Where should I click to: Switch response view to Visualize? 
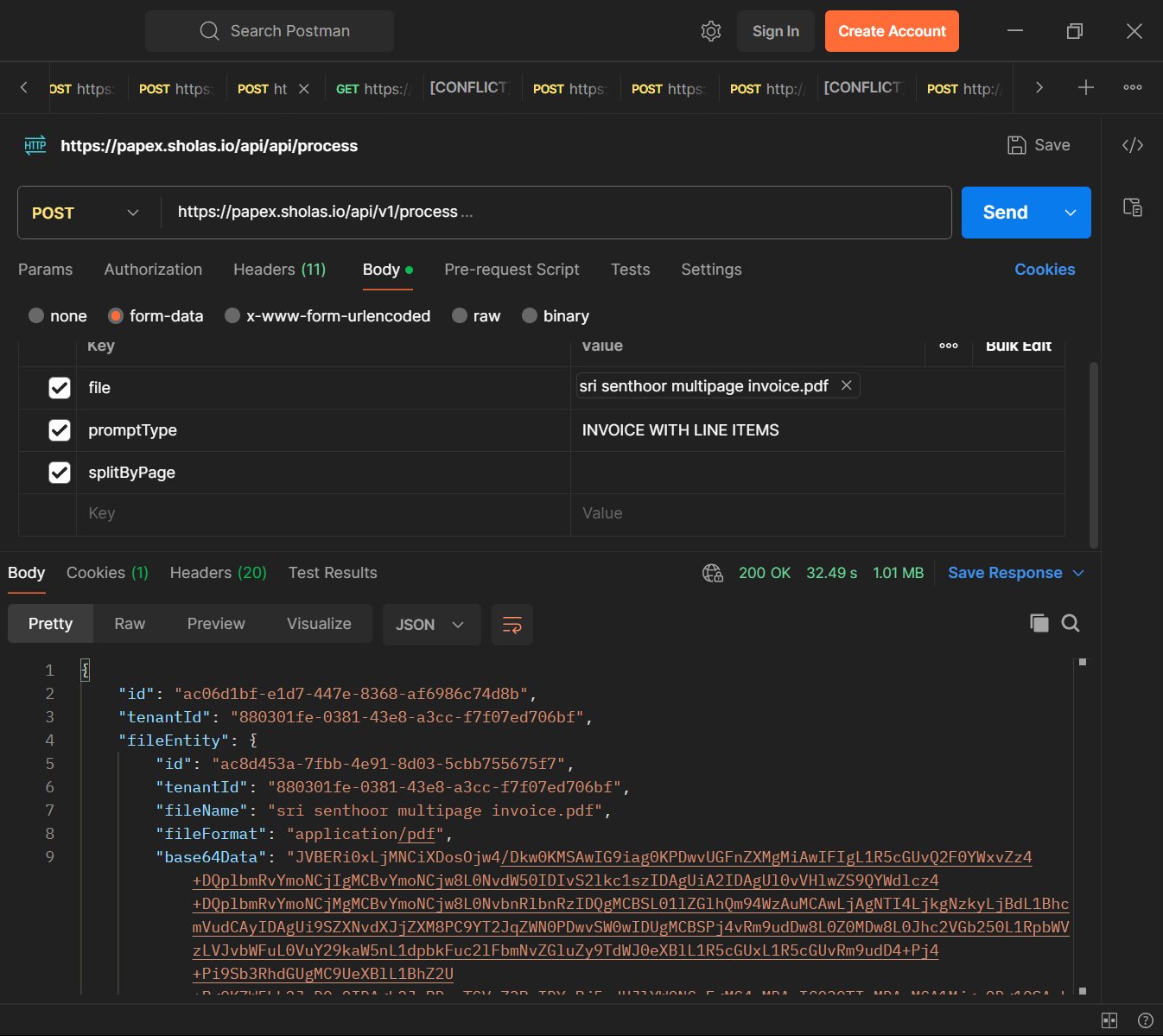(x=319, y=624)
